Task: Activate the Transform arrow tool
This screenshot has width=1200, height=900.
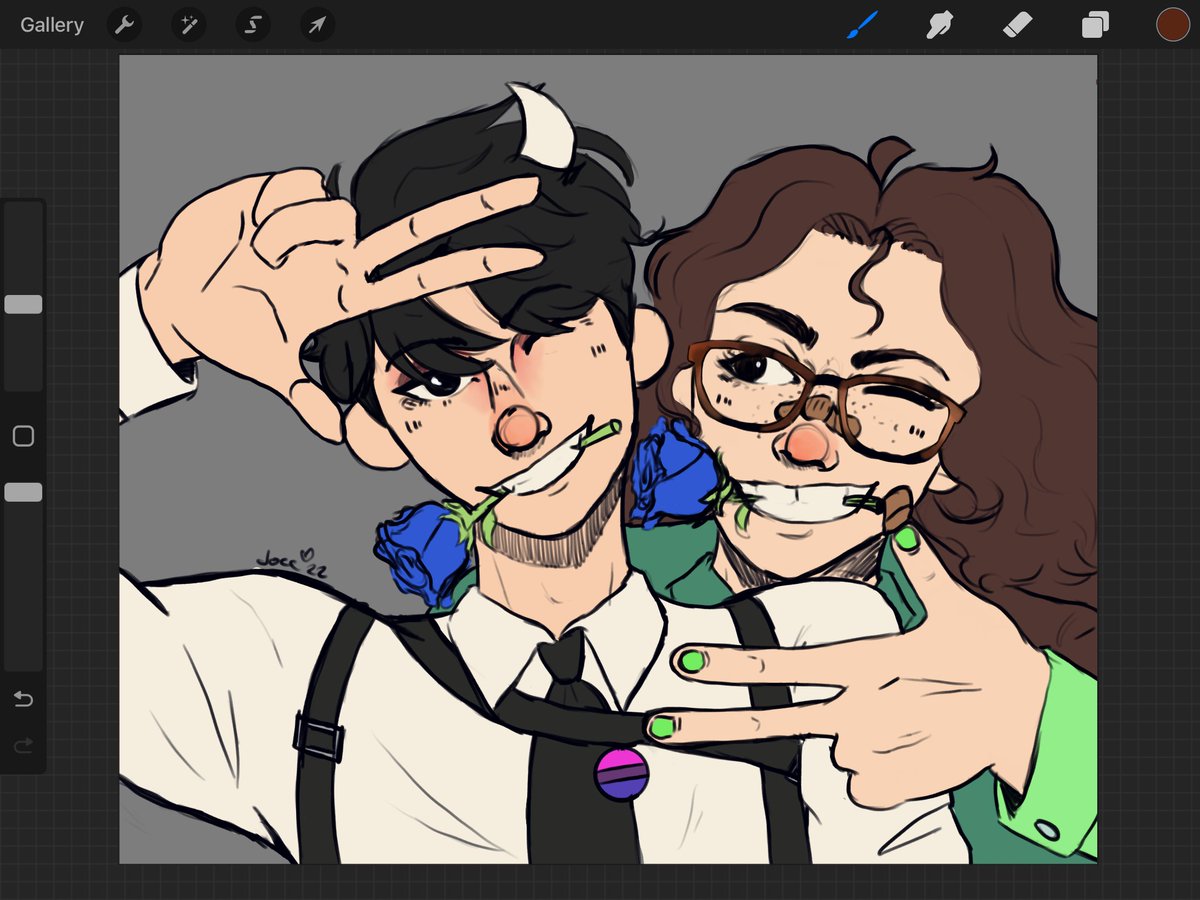Action: coord(317,25)
